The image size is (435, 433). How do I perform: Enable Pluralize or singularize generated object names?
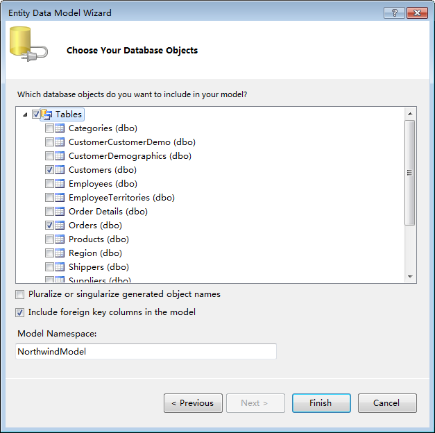(x=20, y=294)
